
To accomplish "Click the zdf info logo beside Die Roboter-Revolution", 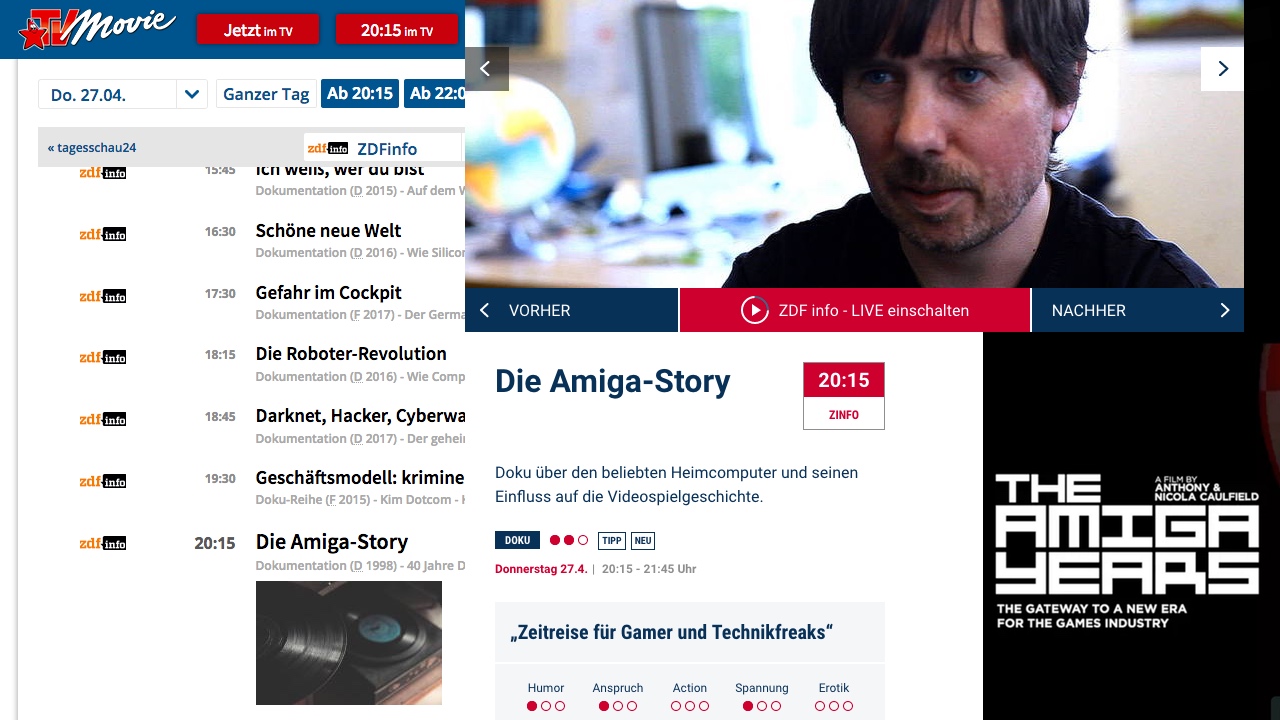I will click(103, 357).
